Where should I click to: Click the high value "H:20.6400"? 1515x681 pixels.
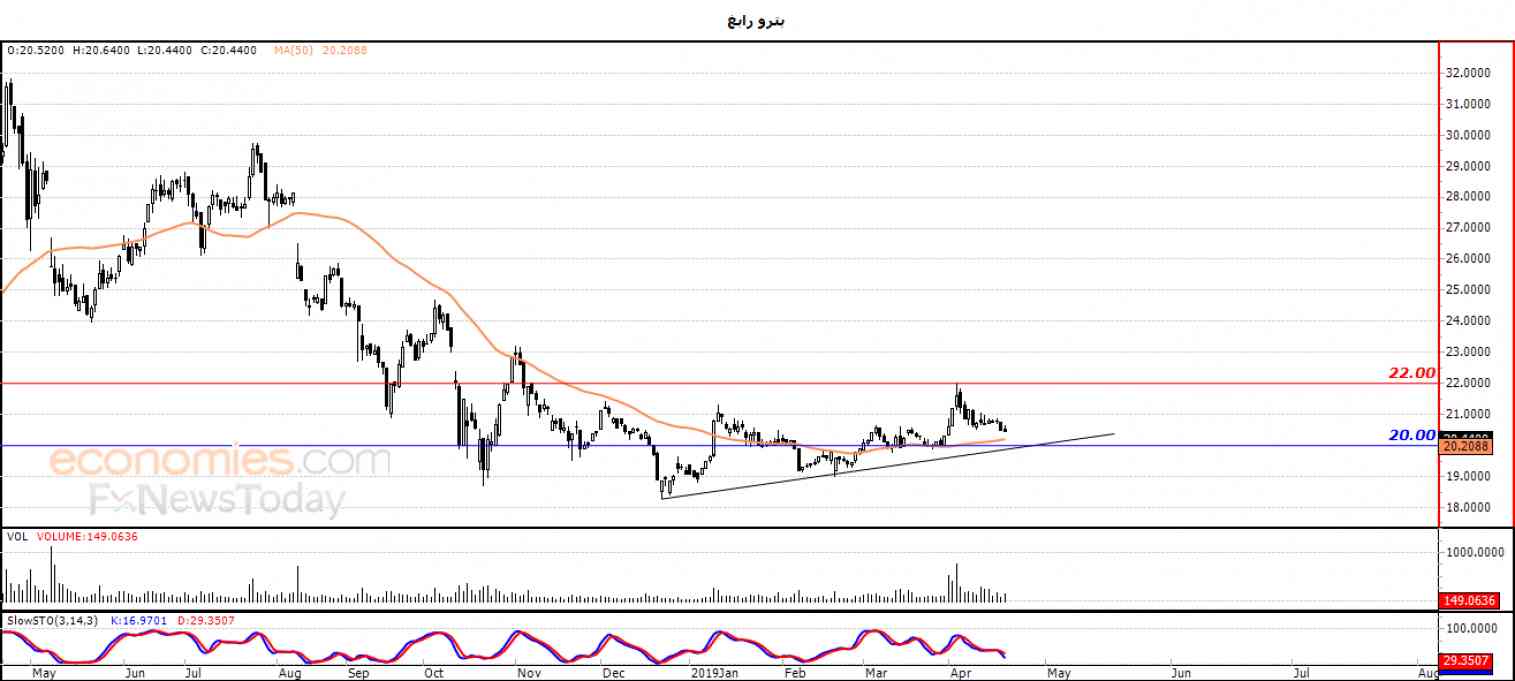click(103, 49)
